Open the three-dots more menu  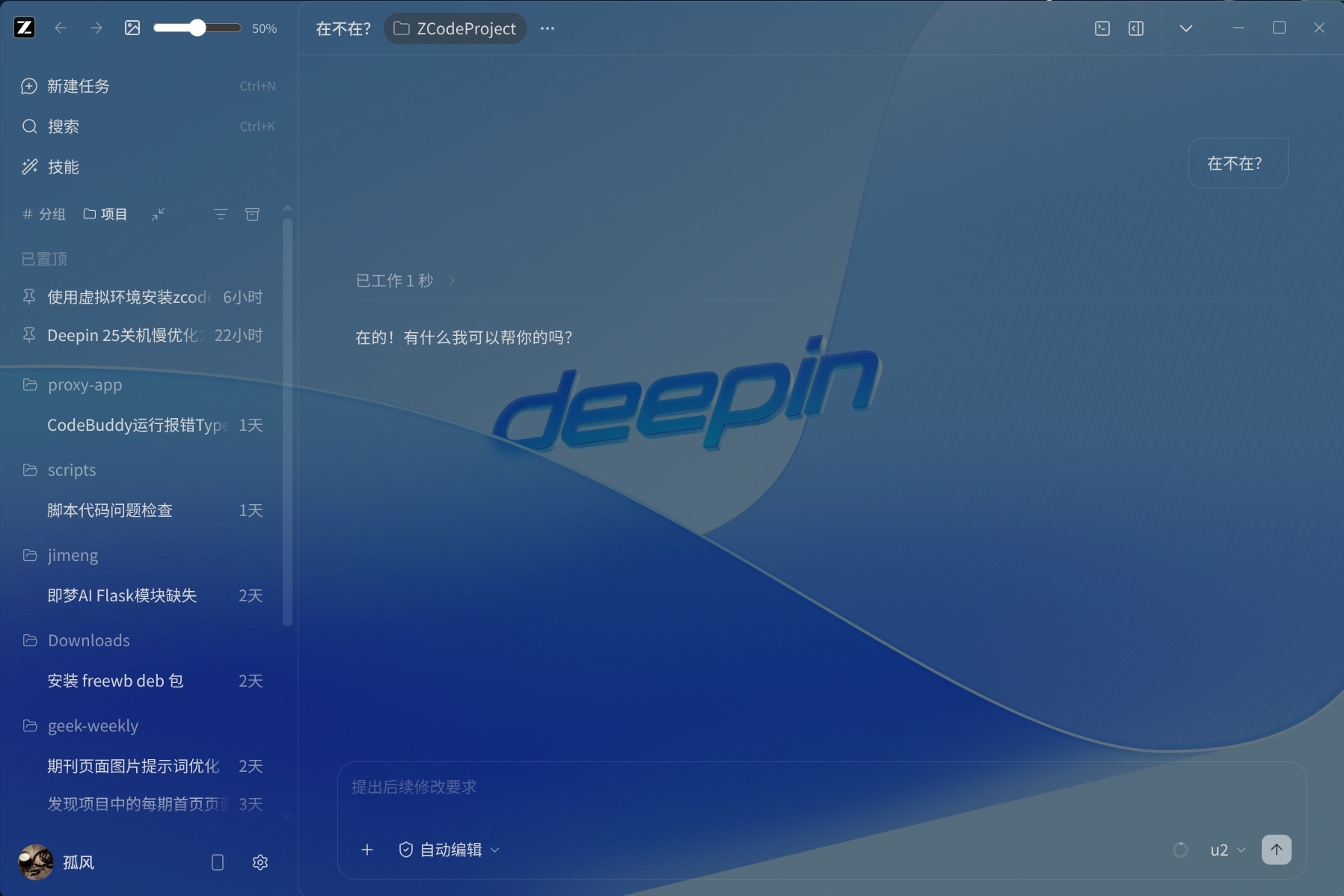(547, 28)
